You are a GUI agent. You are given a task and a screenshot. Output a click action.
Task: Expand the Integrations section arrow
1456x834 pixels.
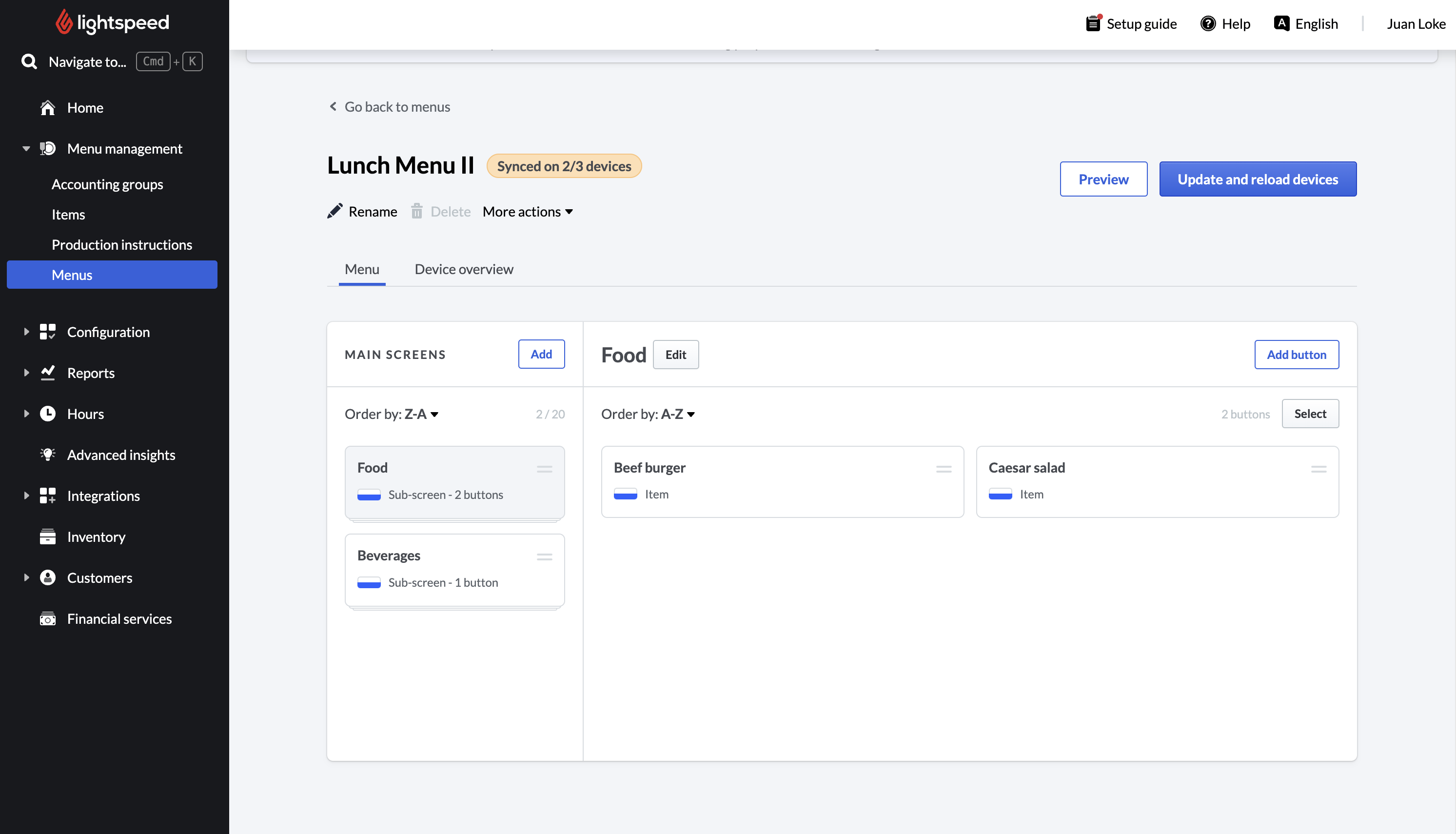(26, 496)
